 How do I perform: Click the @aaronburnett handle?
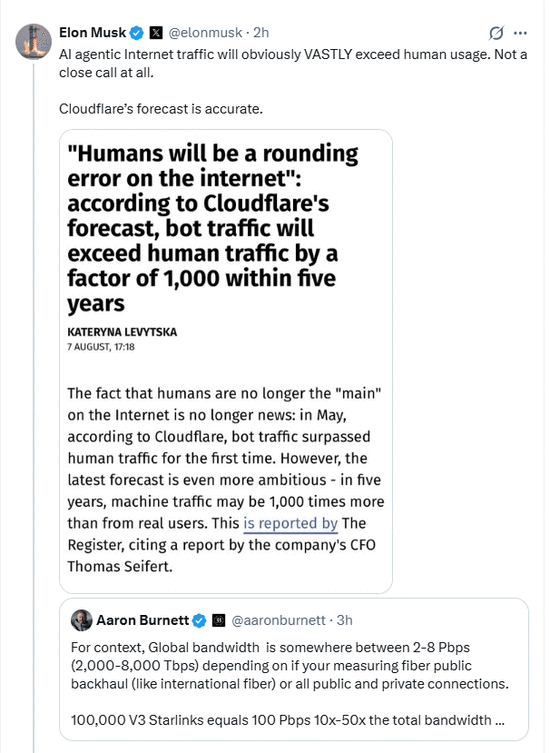coord(278,620)
